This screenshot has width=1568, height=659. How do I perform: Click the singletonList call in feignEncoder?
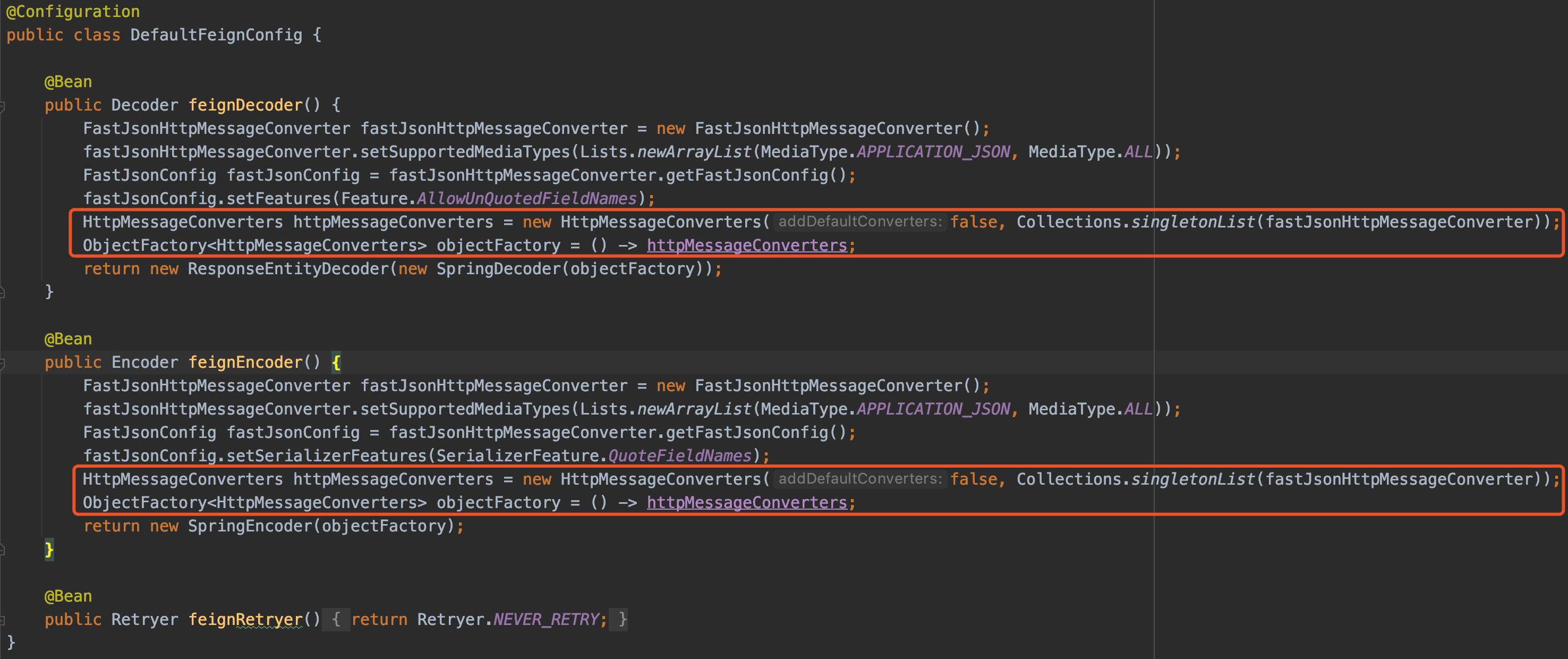(1193, 479)
